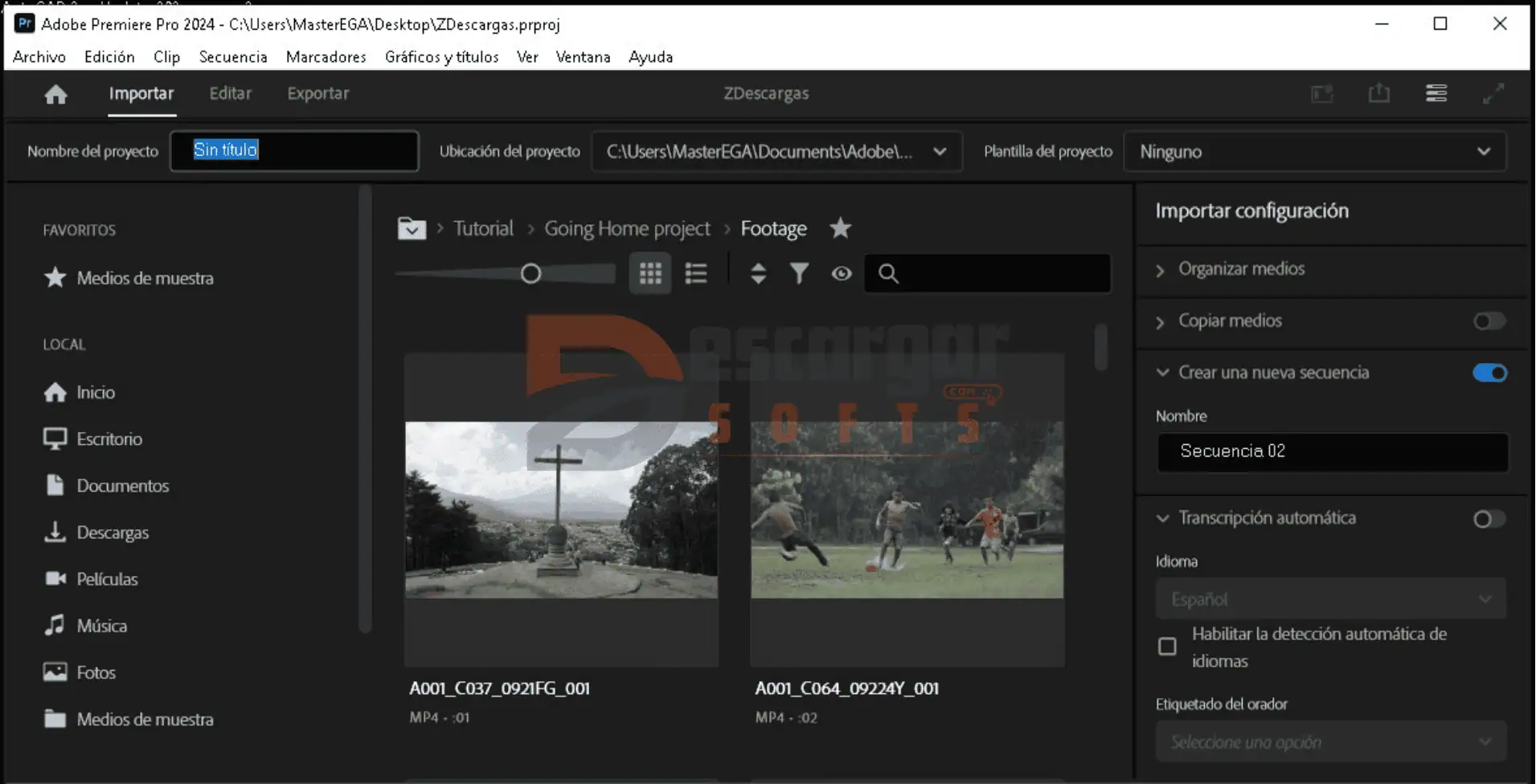Viewport: 1536px width, 784px height.
Task: Open sort options arrows icon
Action: [758, 274]
